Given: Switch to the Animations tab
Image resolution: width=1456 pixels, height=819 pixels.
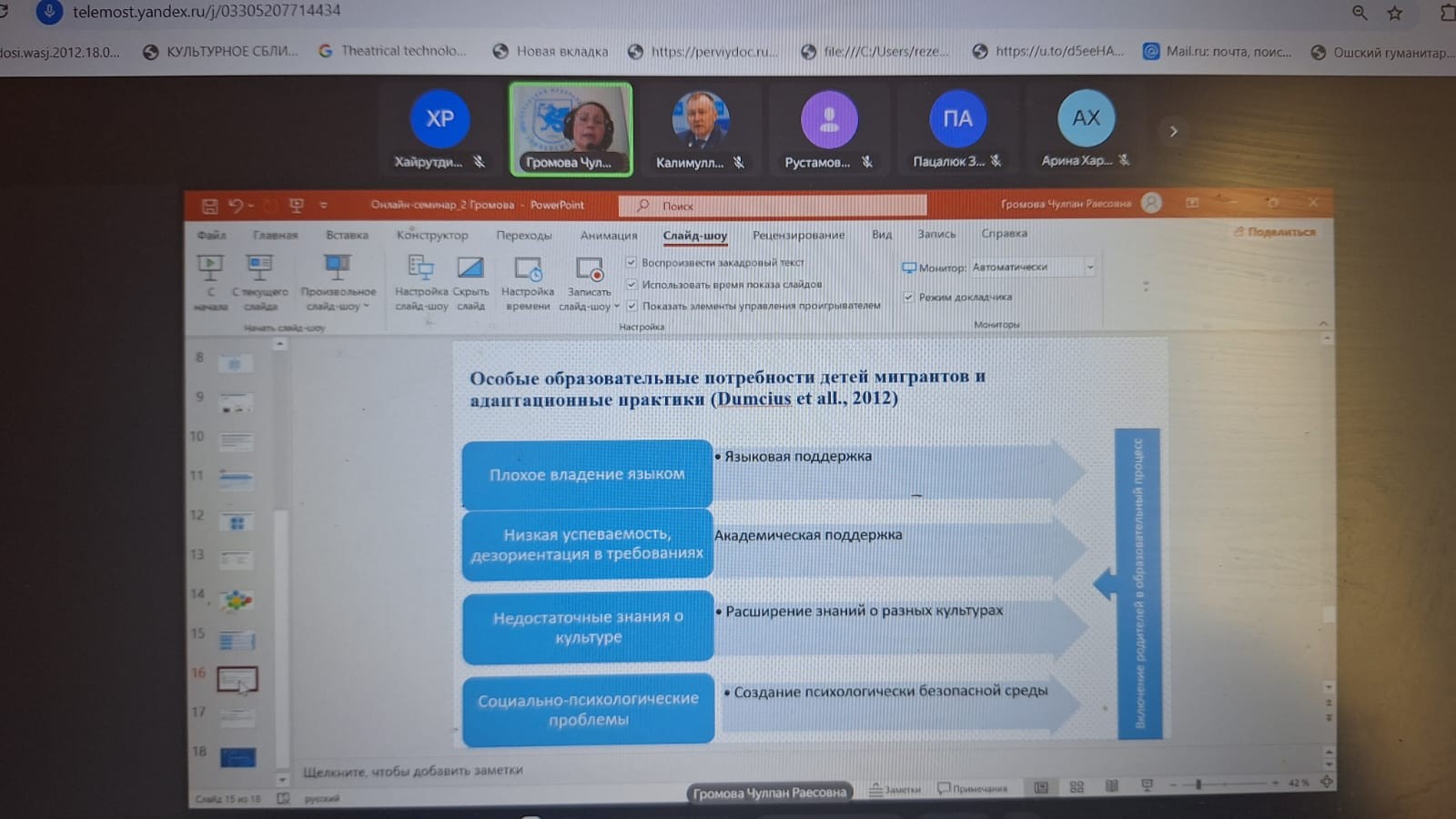Looking at the screenshot, I should click(x=609, y=236).
